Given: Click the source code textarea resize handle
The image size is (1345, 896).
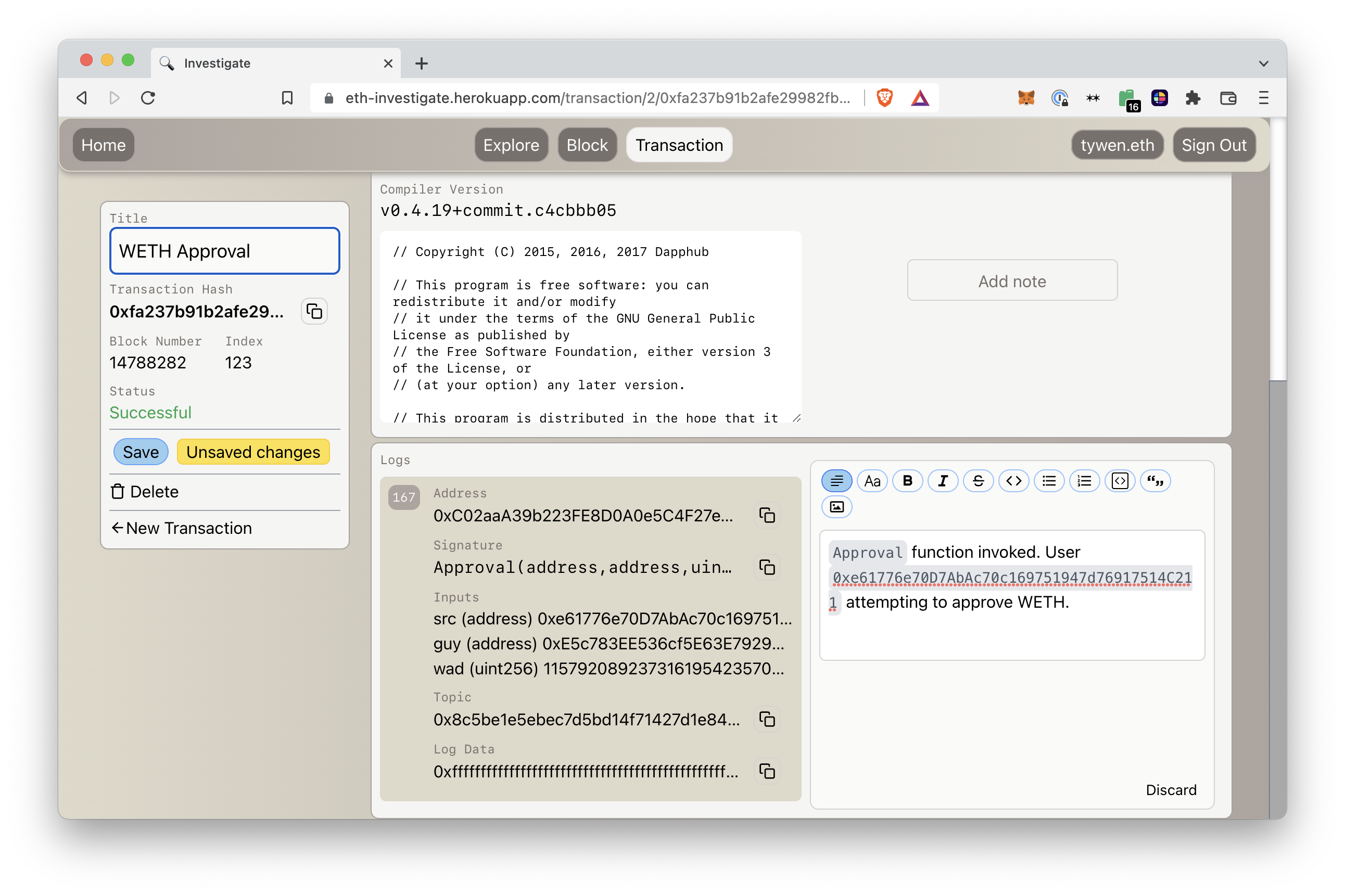Looking at the screenshot, I should [x=796, y=418].
